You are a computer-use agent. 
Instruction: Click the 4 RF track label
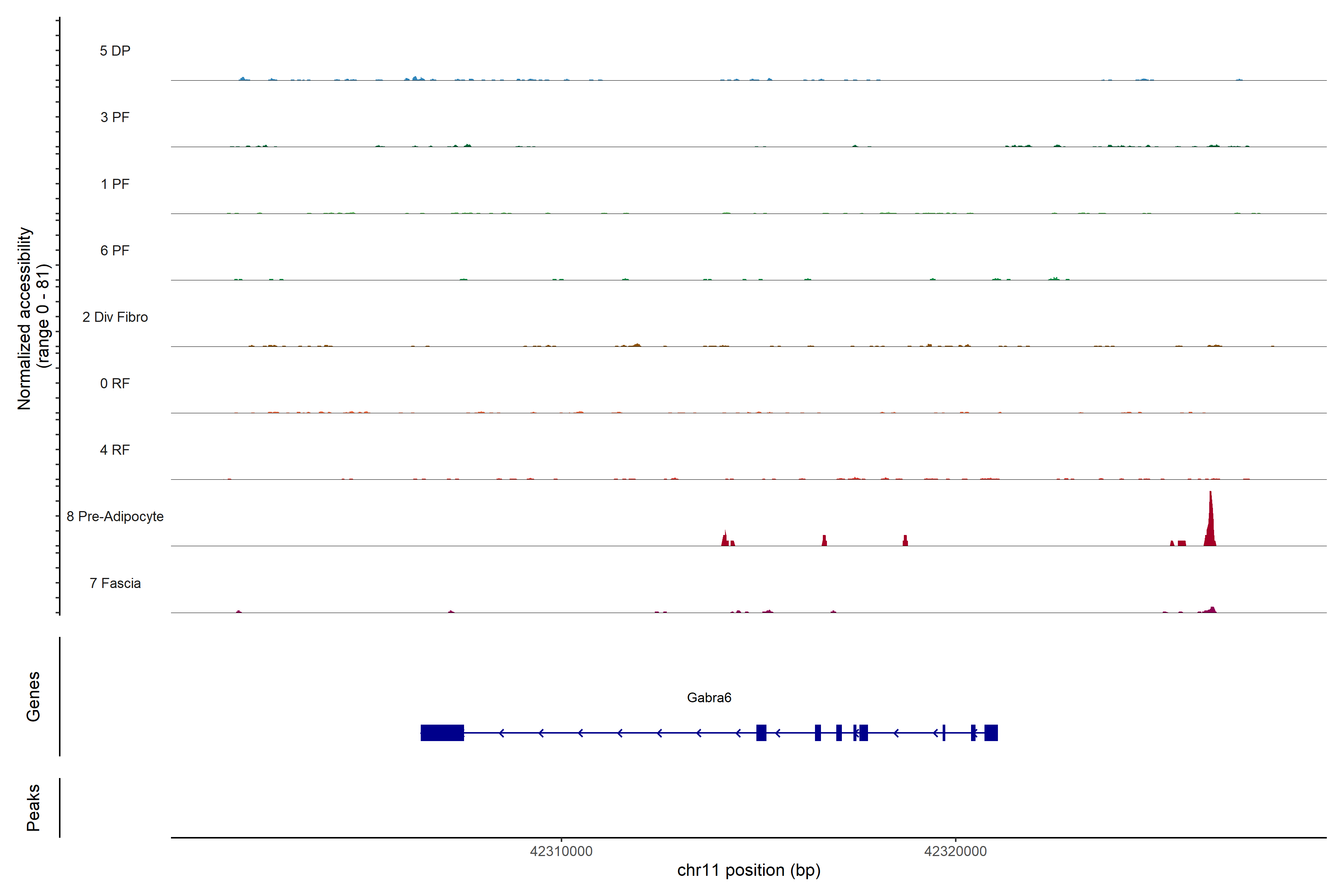coord(115,450)
